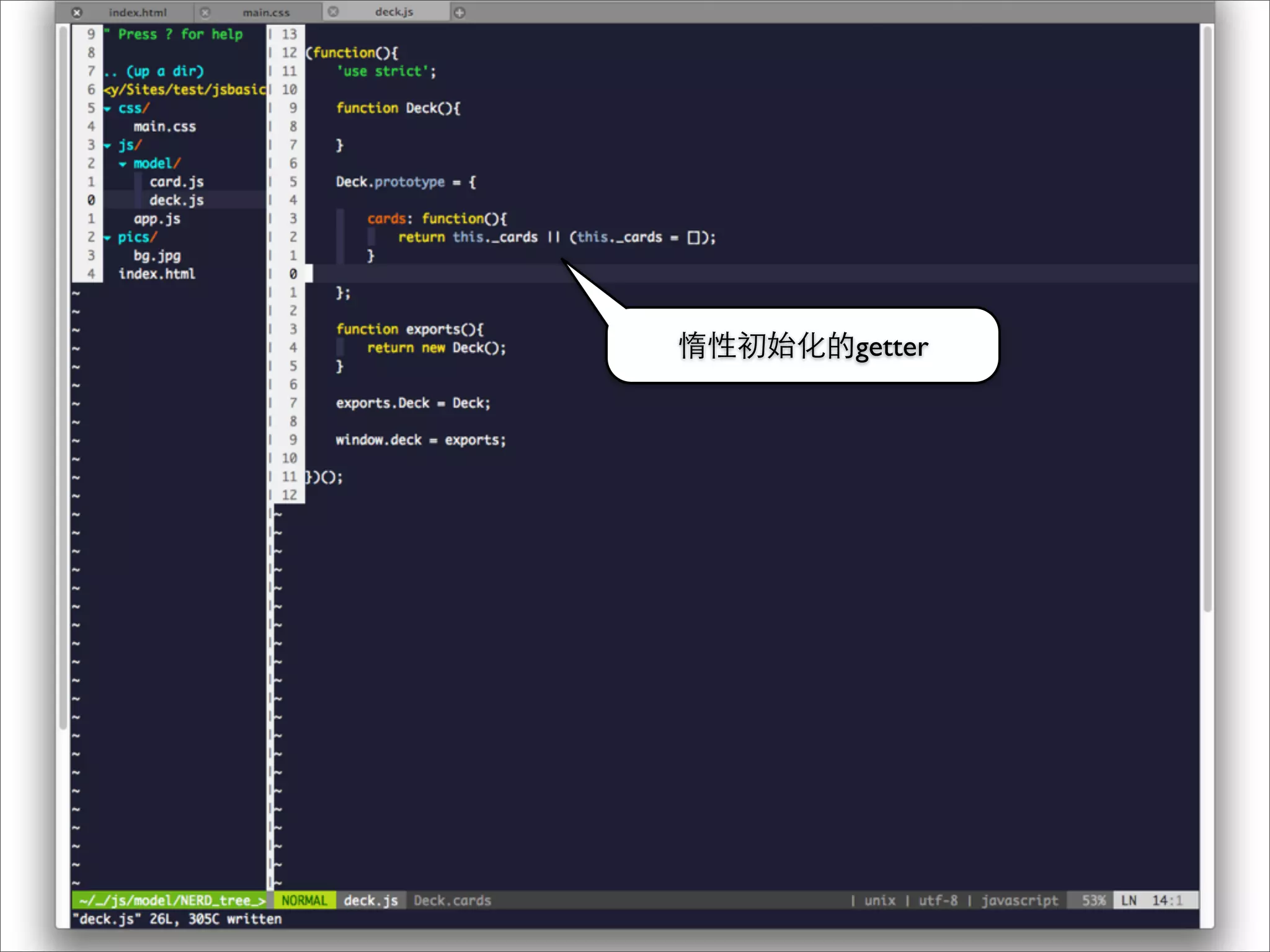Viewport: 1270px width, 952px height.
Task: Close the index.html tab
Action: coord(77,12)
